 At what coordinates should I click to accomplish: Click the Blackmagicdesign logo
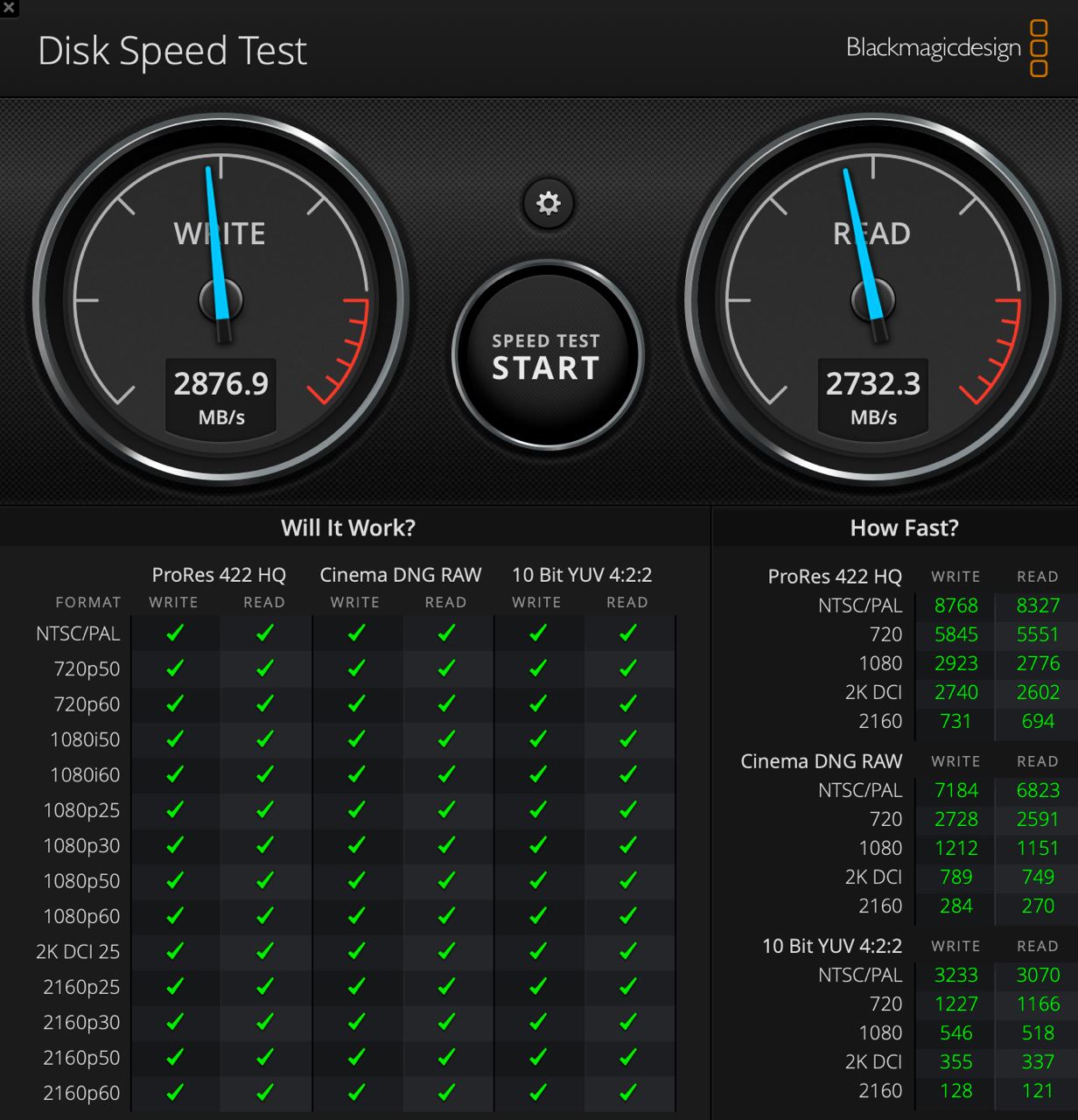947,48
